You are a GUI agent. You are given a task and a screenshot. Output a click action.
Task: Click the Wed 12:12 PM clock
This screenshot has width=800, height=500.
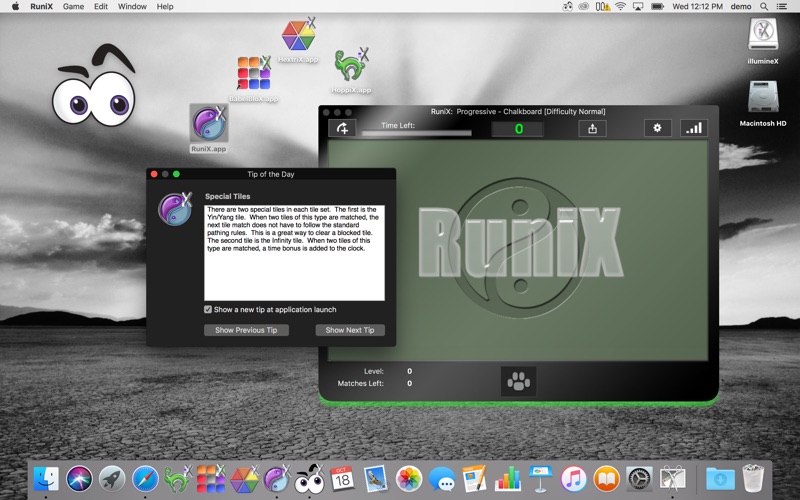pos(697,6)
